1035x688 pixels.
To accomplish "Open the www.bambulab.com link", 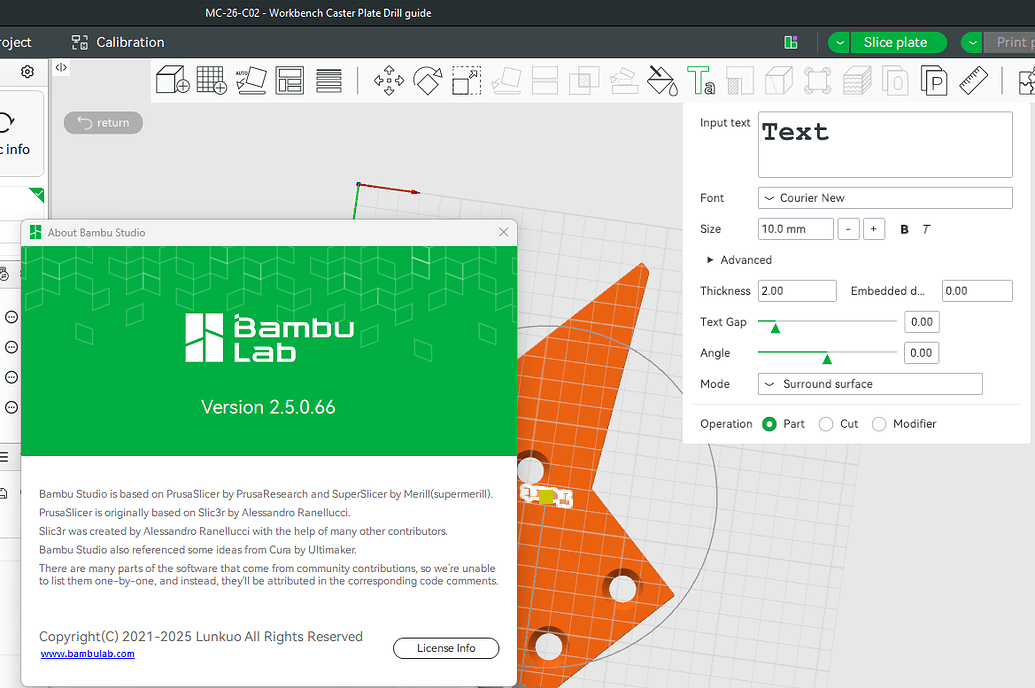I will click(88, 654).
